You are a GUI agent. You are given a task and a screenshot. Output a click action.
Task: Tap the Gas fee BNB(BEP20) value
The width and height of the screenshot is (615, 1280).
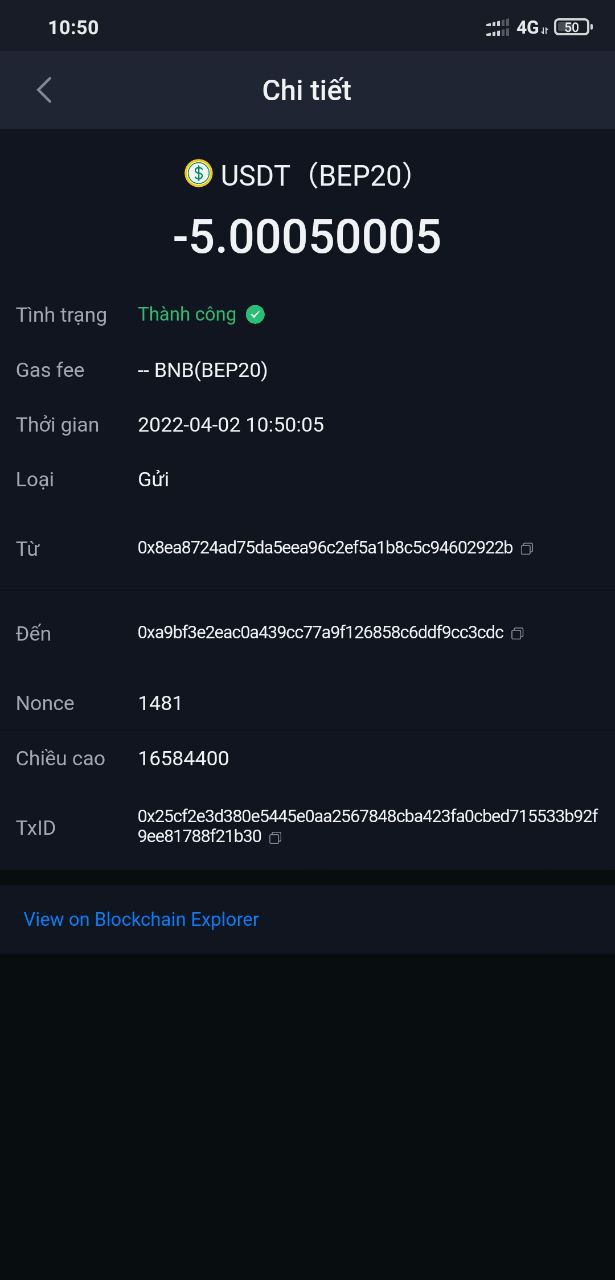[x=203, y=370]
